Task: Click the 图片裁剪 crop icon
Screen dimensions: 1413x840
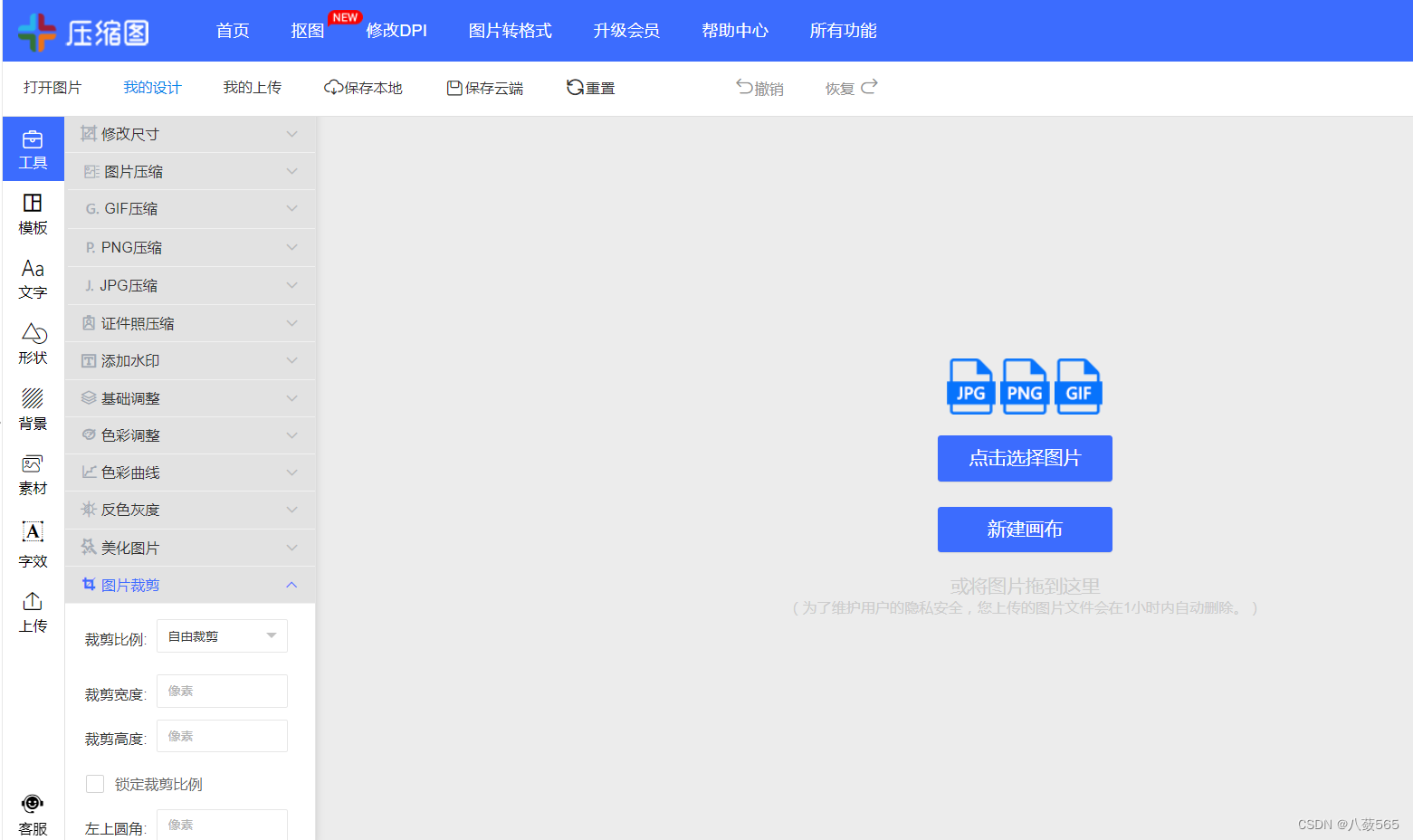Action: point(89,584)
